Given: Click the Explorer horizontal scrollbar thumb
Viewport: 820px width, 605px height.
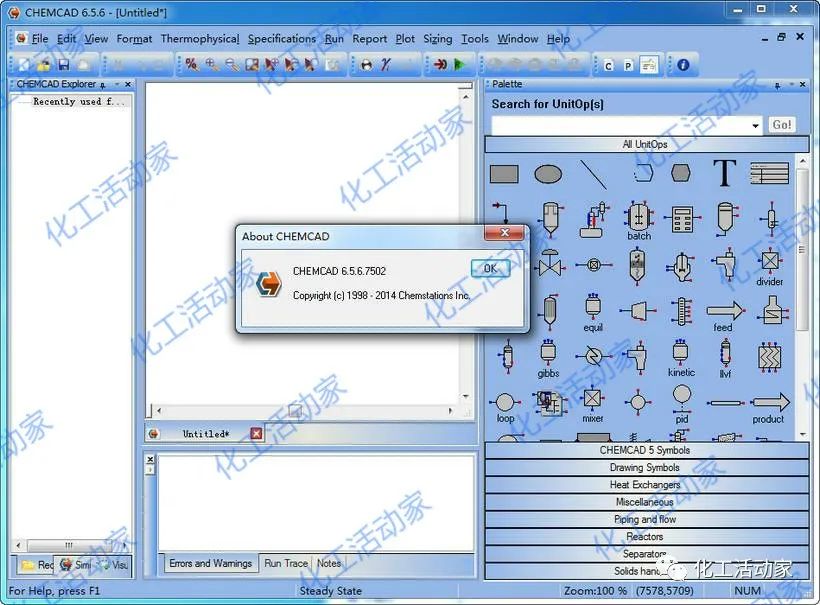Looking at the screenshot, I should pos(69,545).
